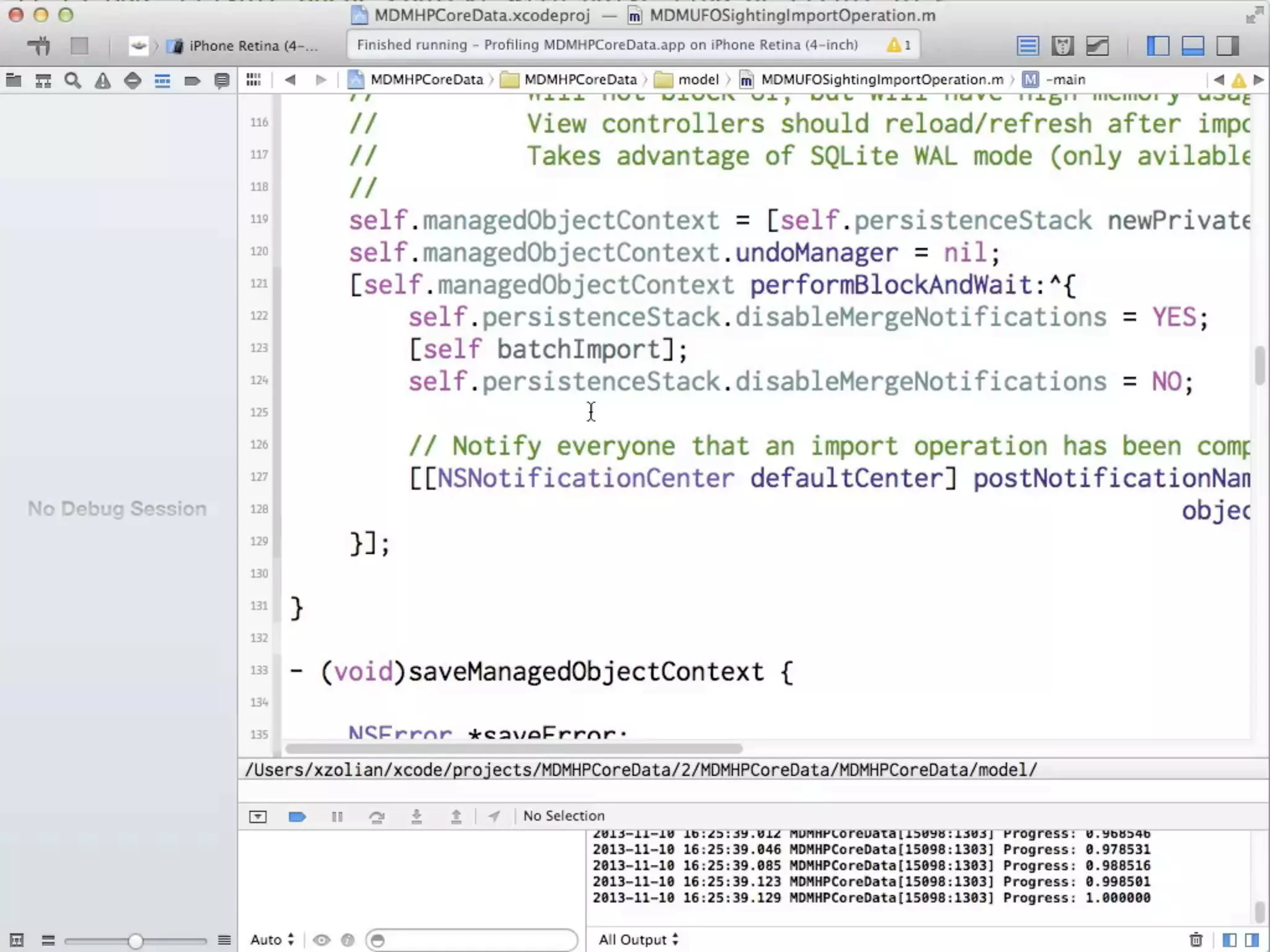Open the Auto variables view dropdown

[272, 940]
